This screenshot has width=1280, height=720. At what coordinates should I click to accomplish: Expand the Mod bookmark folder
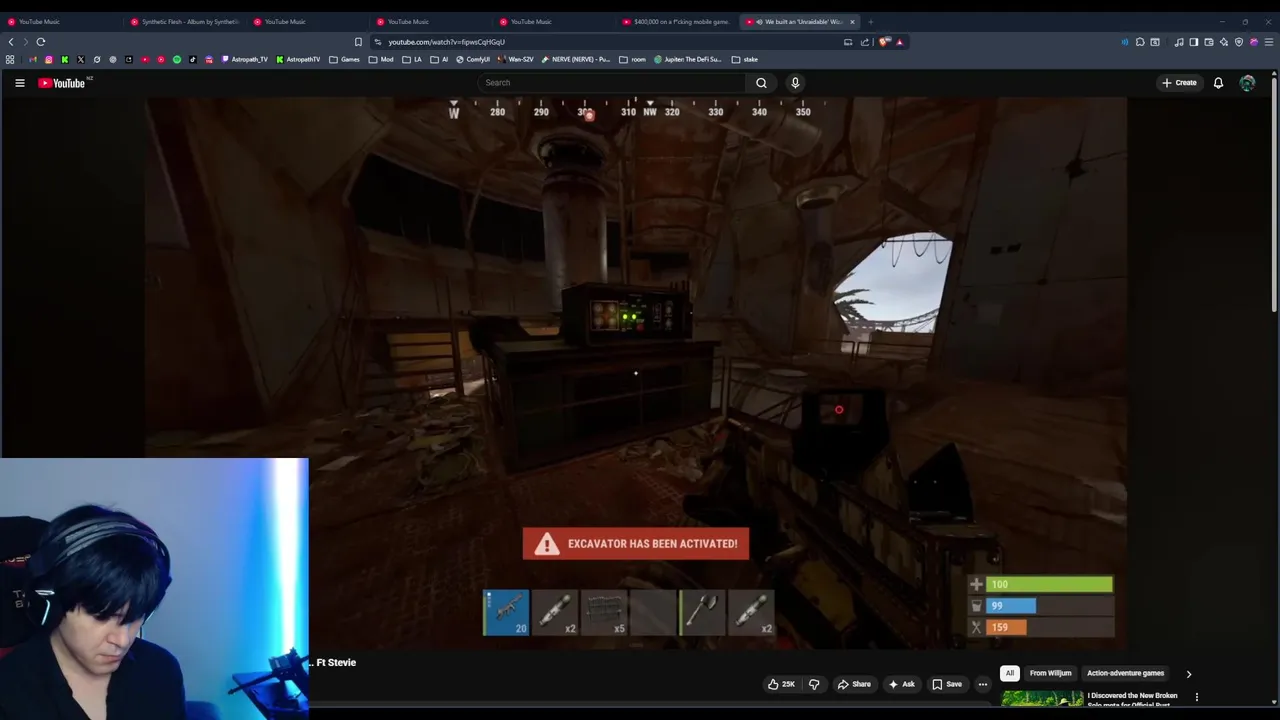pyautogui.click(x=381, y=59)
